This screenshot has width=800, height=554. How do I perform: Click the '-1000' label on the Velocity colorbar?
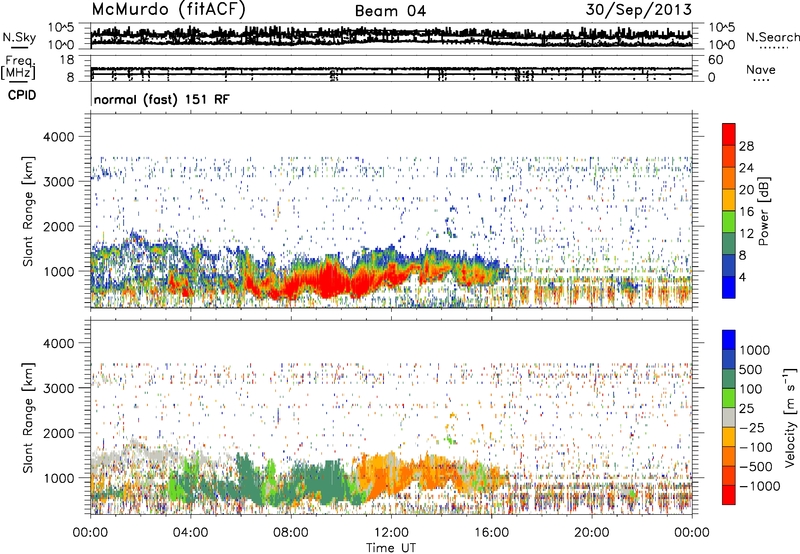tap(760, 486)
